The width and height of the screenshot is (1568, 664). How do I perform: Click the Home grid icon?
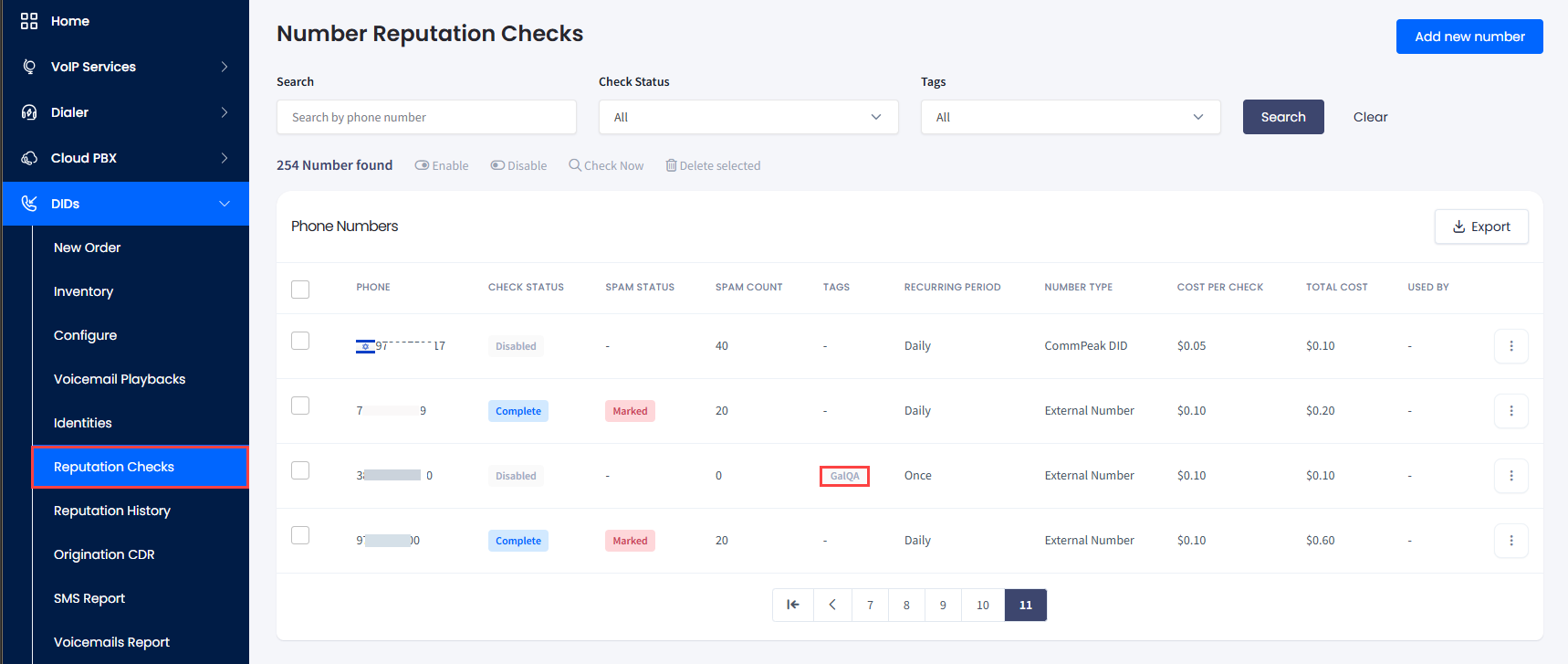click(29, 21)
